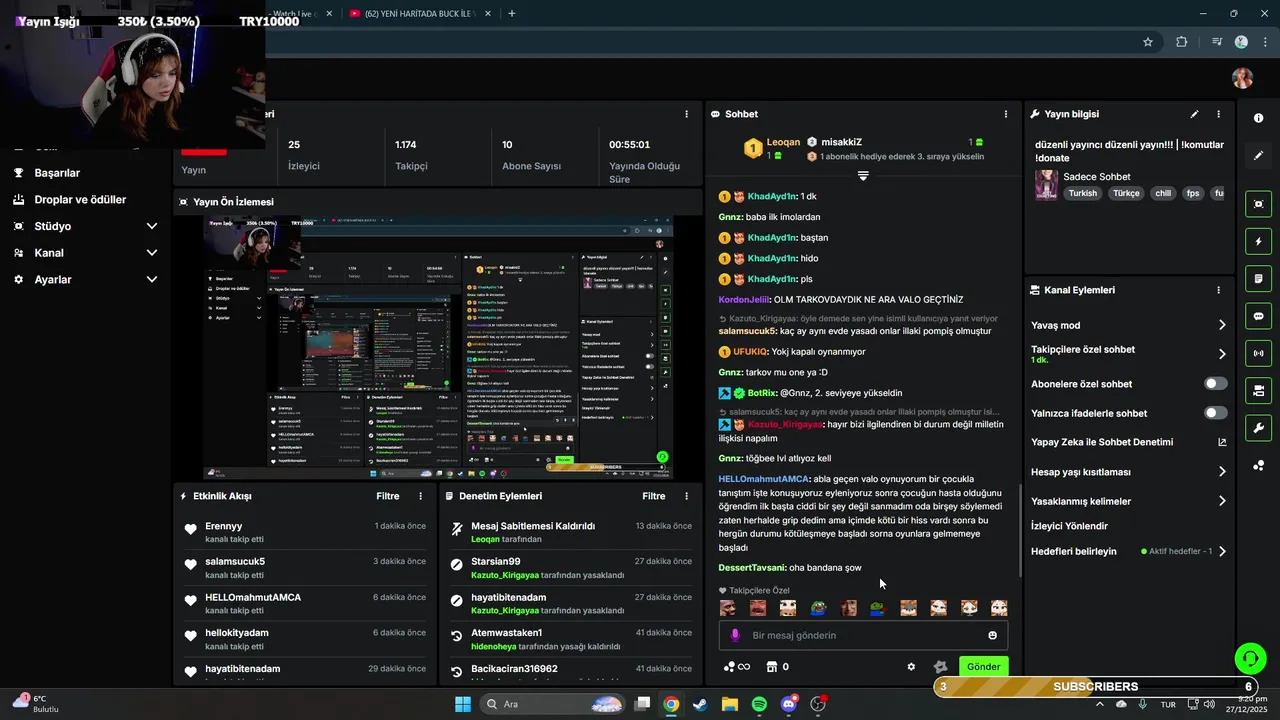
Task: Click green headset support bubble
Action: click(1250, 658)
